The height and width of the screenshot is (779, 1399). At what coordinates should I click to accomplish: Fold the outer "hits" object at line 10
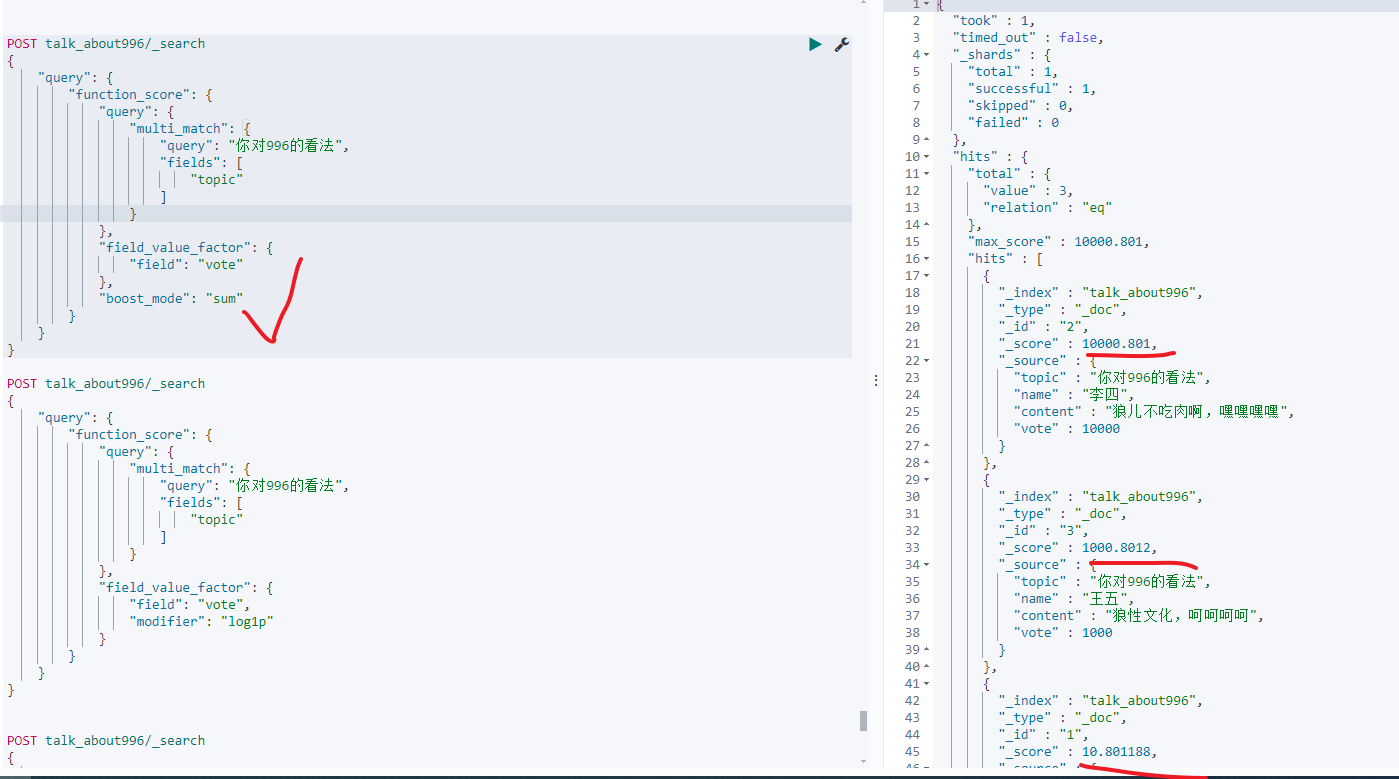coord(926,156)
